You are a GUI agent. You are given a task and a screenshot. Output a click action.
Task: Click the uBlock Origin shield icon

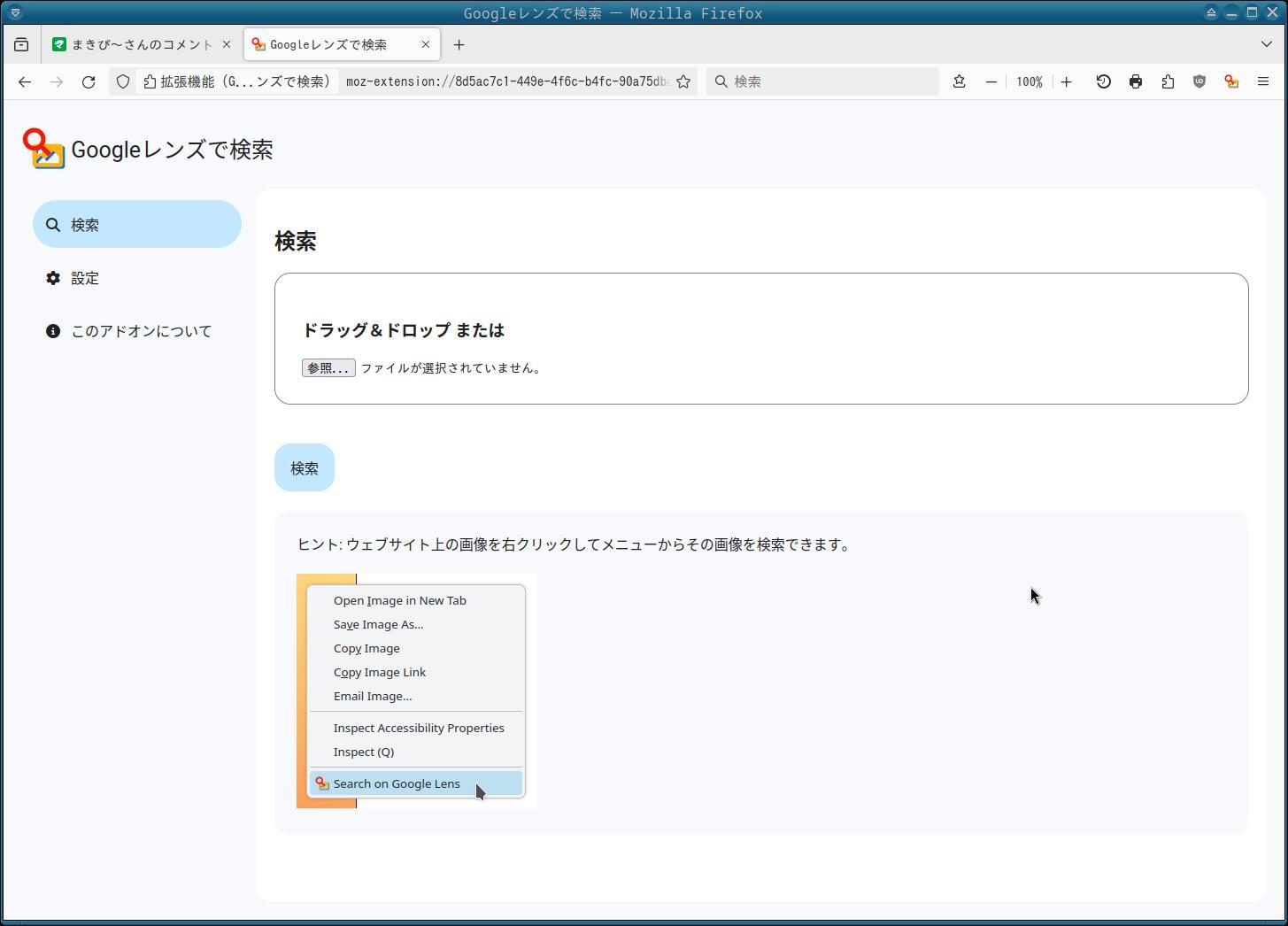[1199, 81]
